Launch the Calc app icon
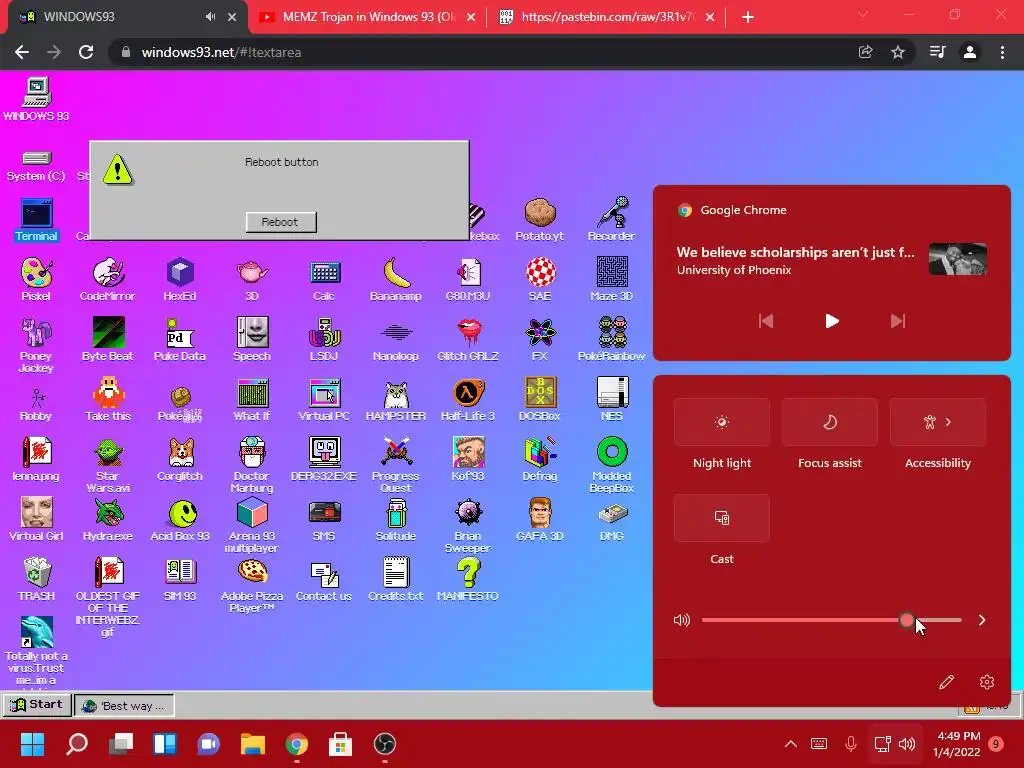 click(x=324, y=279)
